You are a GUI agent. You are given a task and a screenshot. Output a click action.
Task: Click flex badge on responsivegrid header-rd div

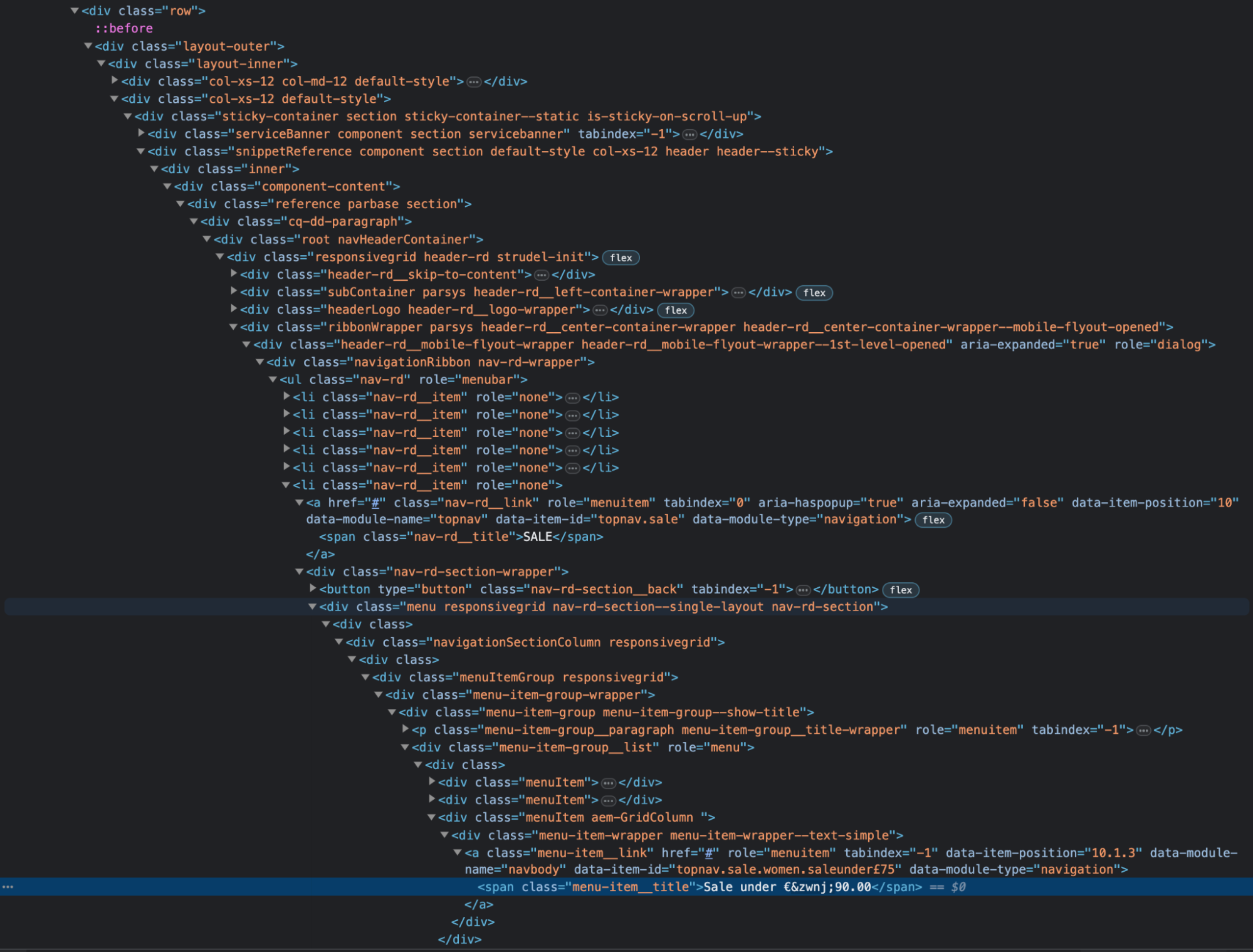coord(621,258)
